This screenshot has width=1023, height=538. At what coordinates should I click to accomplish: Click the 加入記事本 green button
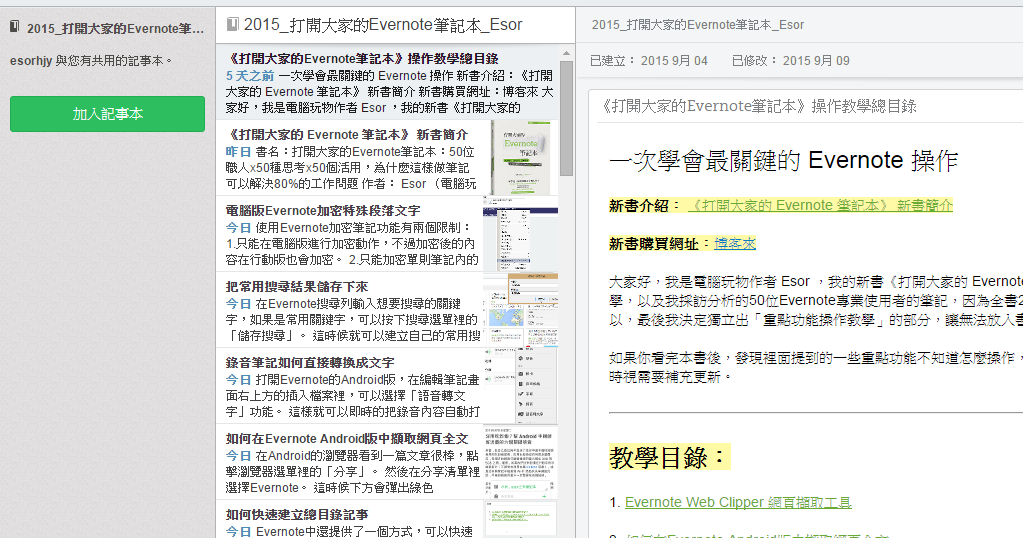(x=107, y=114)
